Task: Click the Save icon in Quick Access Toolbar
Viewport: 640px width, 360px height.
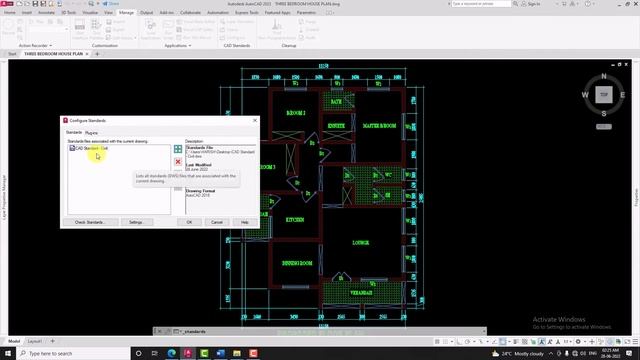Action: (35, 4)
